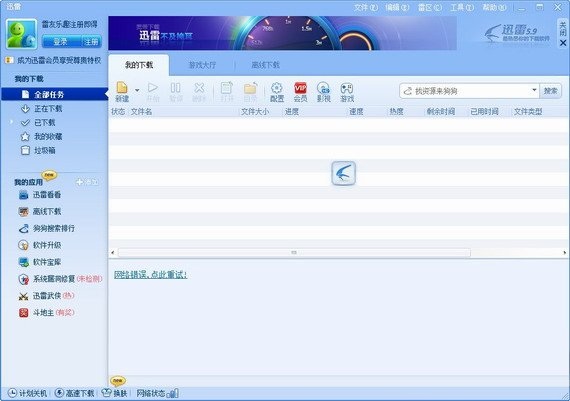Open the 雷区 menu
The width and height of the screenshot is (570, 401).
429,7
